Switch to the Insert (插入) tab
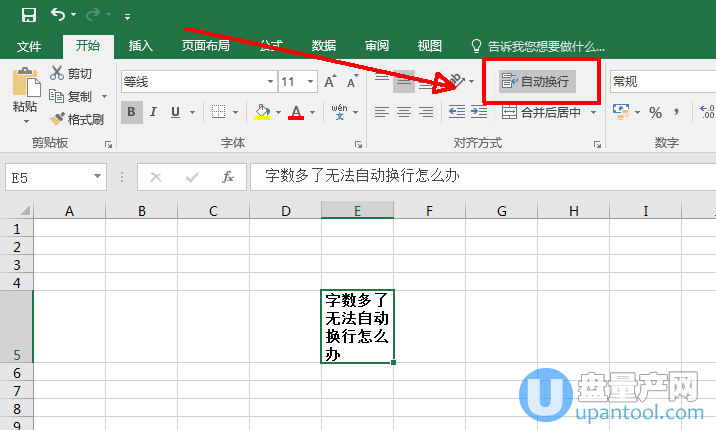 (x=141, y=46)
